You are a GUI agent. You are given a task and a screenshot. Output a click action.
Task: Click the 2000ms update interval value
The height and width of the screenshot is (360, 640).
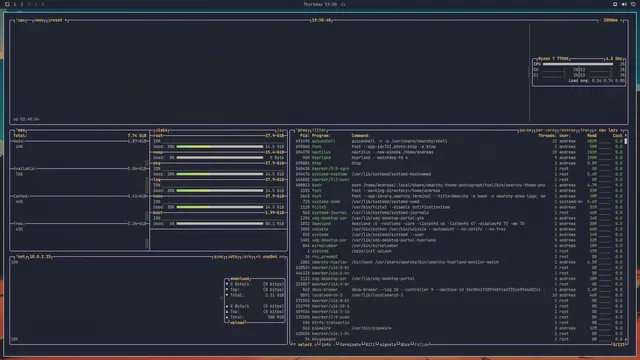611,20
